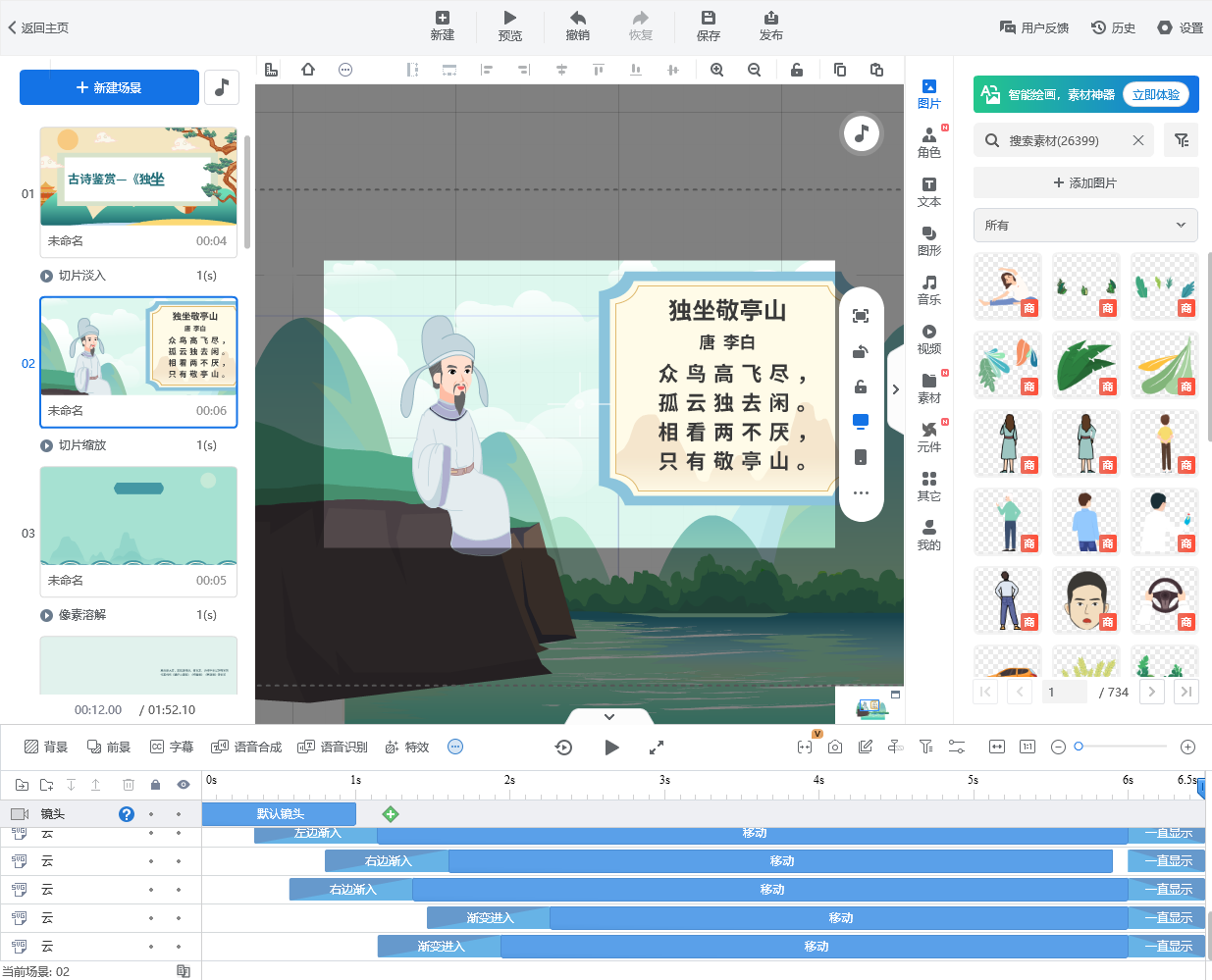Click the zoom out magnifier icon

coord(755,70)
